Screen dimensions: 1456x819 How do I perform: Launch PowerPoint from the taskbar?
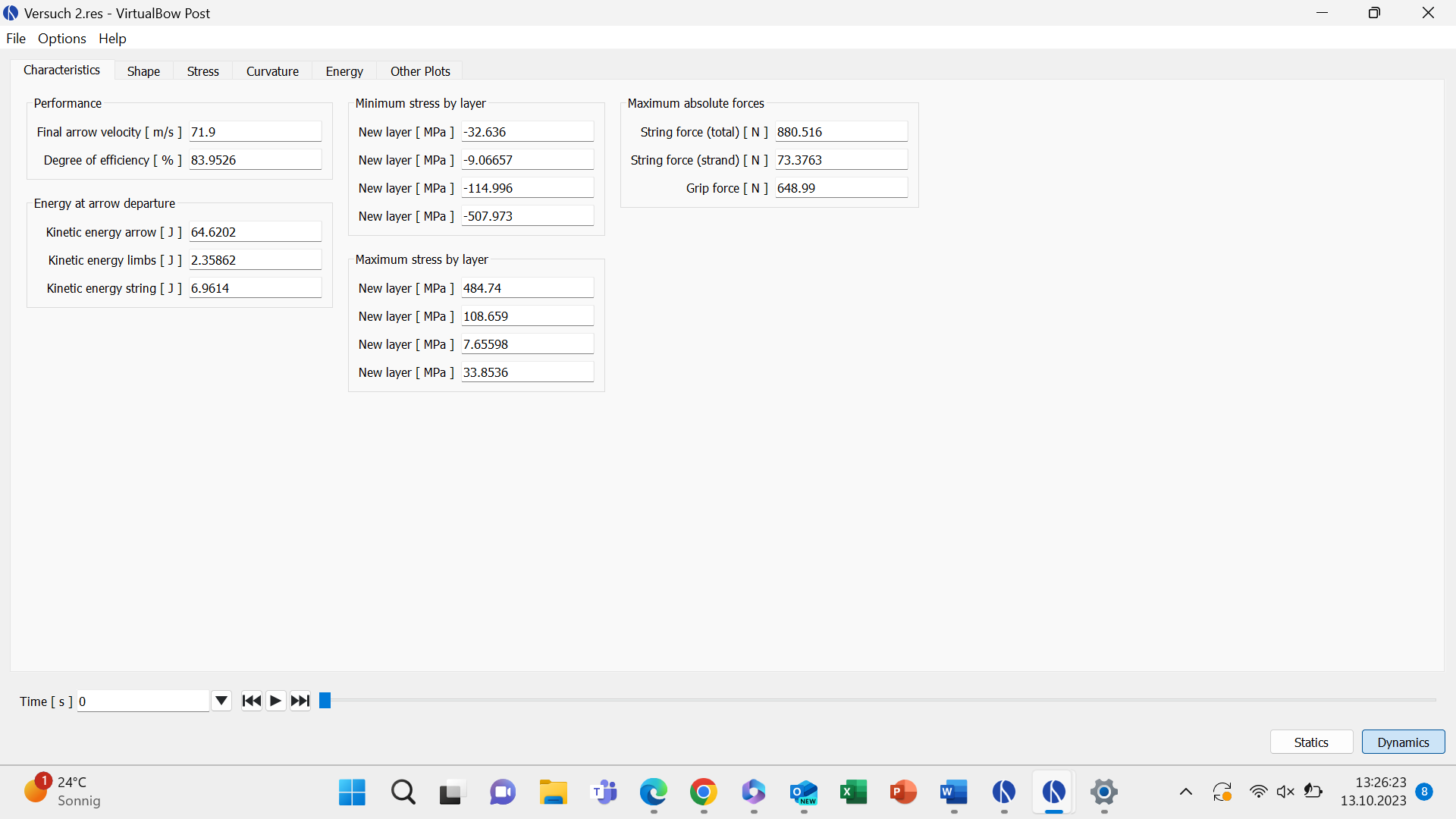click(903, 792)
